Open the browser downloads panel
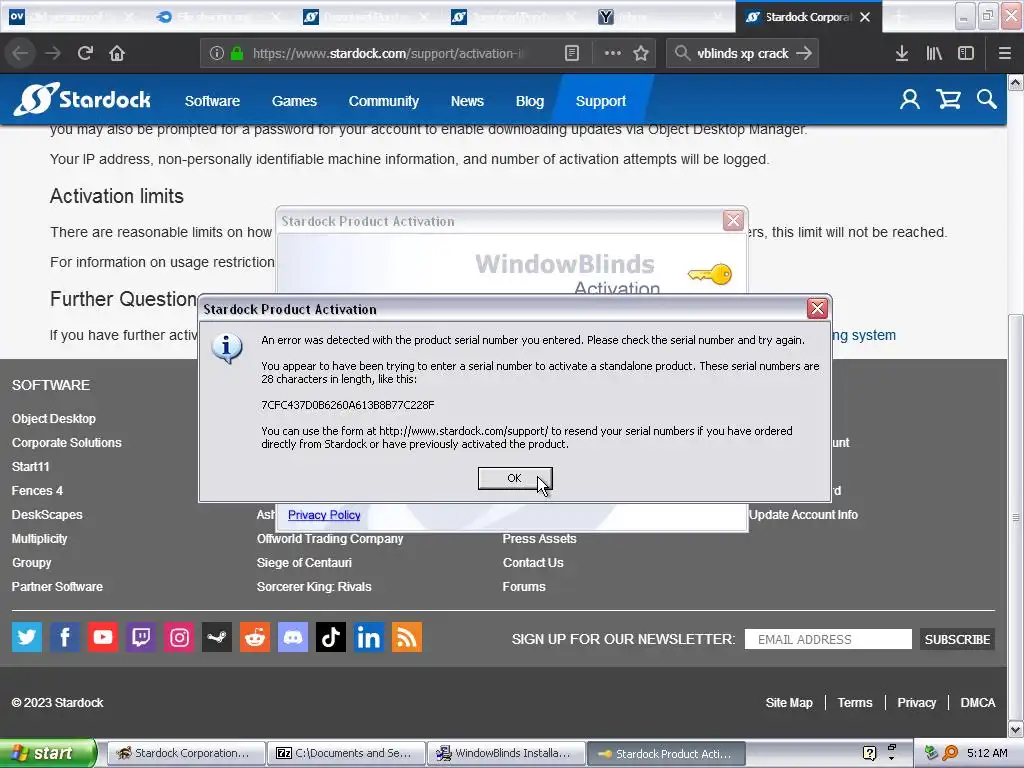The width and height of the screenshot is (1024, 768). 902,53
